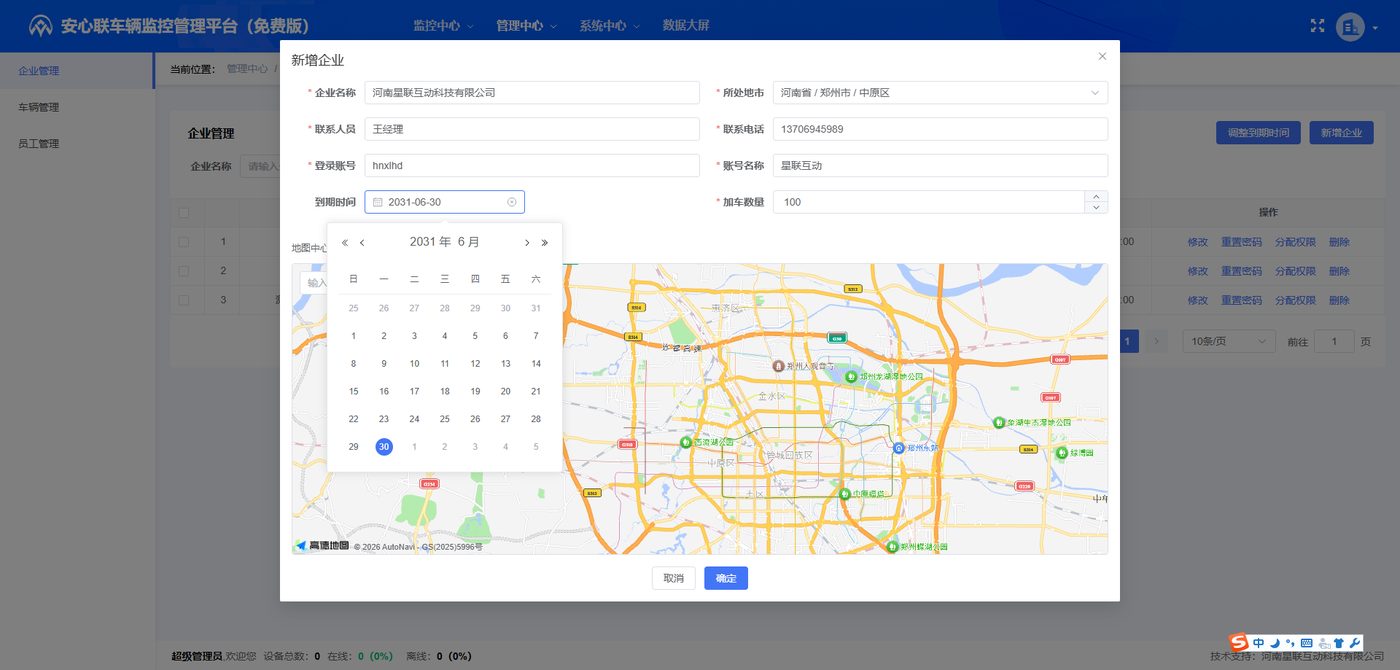Open the user menu arrow beside avatar

click(1375, 27)
